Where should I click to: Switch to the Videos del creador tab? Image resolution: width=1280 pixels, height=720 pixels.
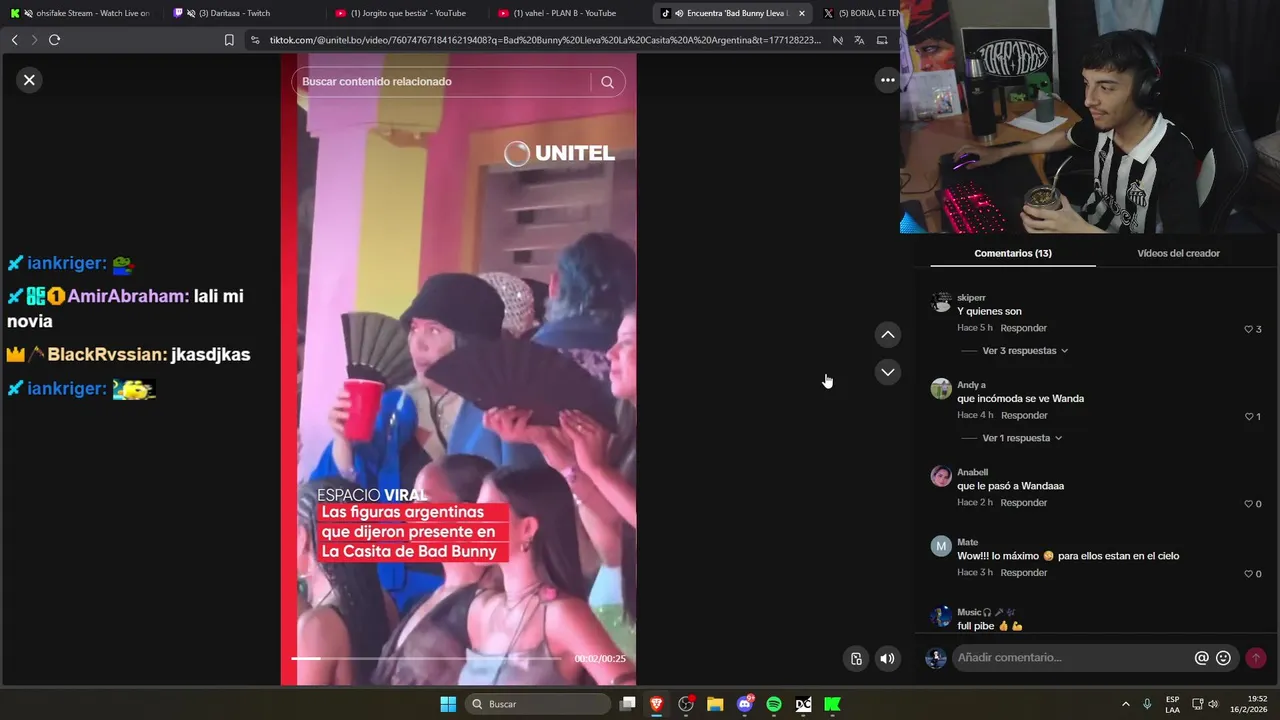point(1178,253)
